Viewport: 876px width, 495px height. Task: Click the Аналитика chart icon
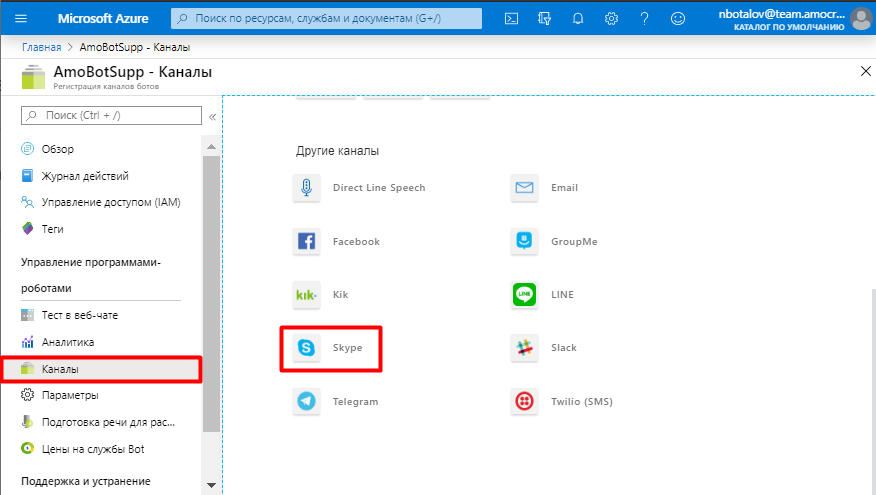pyautogui.click(x=27, y=341)
